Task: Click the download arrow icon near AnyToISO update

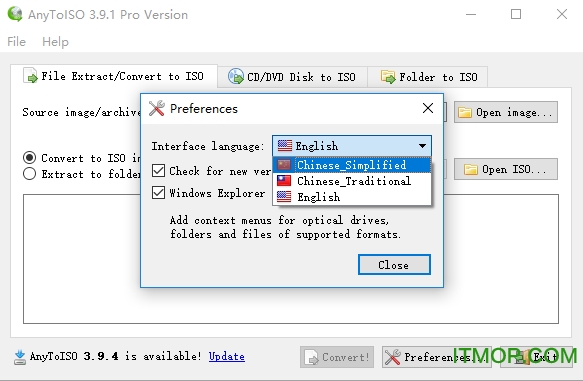Action: click(x=20, y=357)
